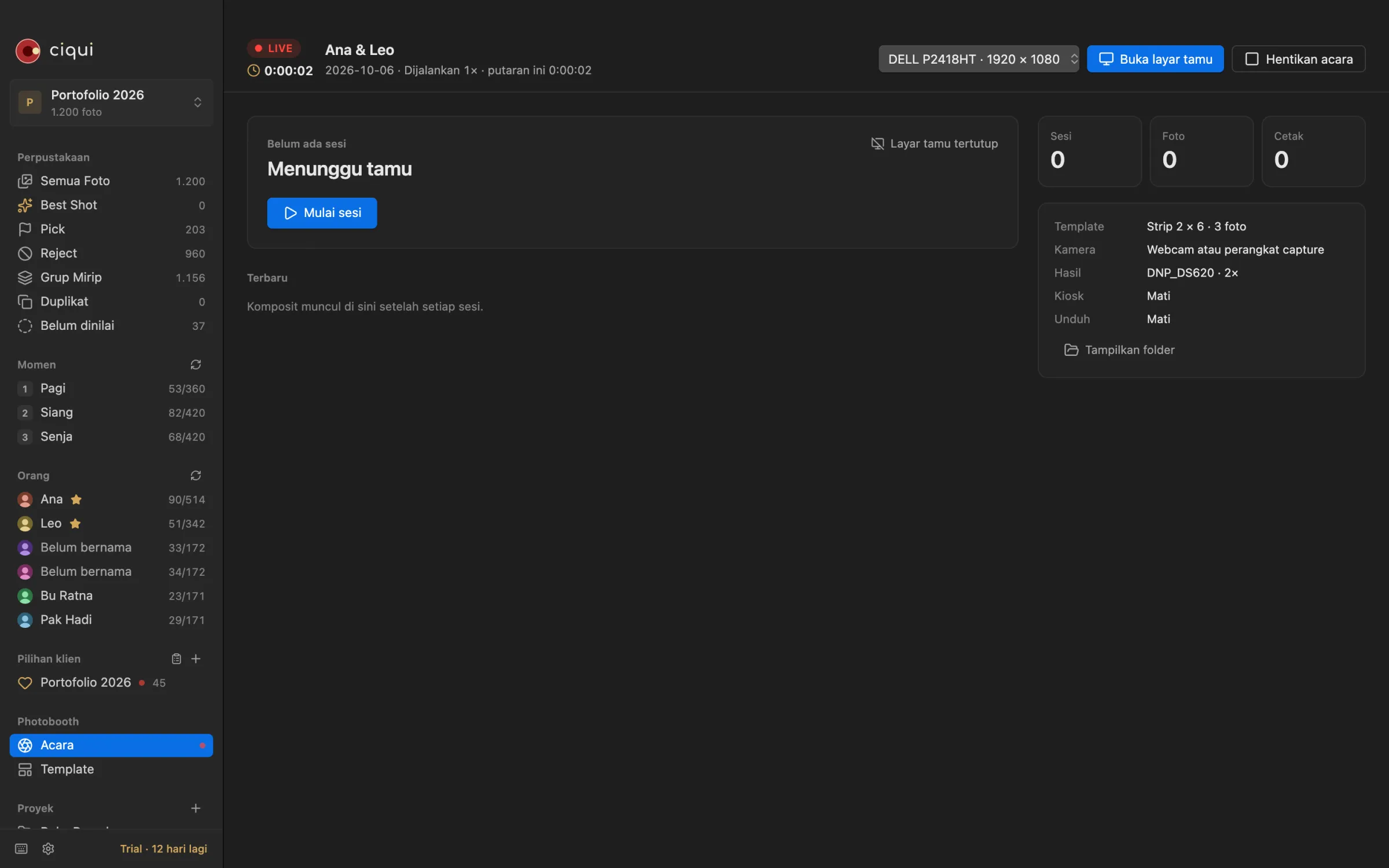Select the Belum bernama person with 33/172
This screenshot has width=1389, height=868.
tap(112, 547)
